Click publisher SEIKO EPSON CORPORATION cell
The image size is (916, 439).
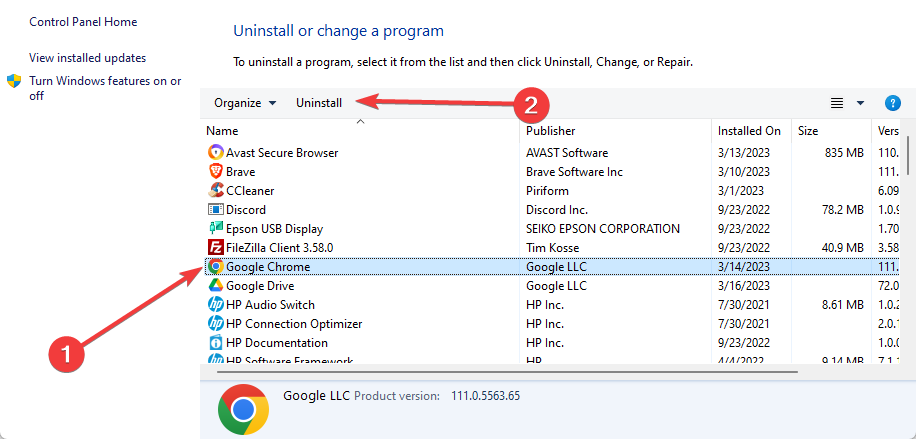tap(603, 229)
